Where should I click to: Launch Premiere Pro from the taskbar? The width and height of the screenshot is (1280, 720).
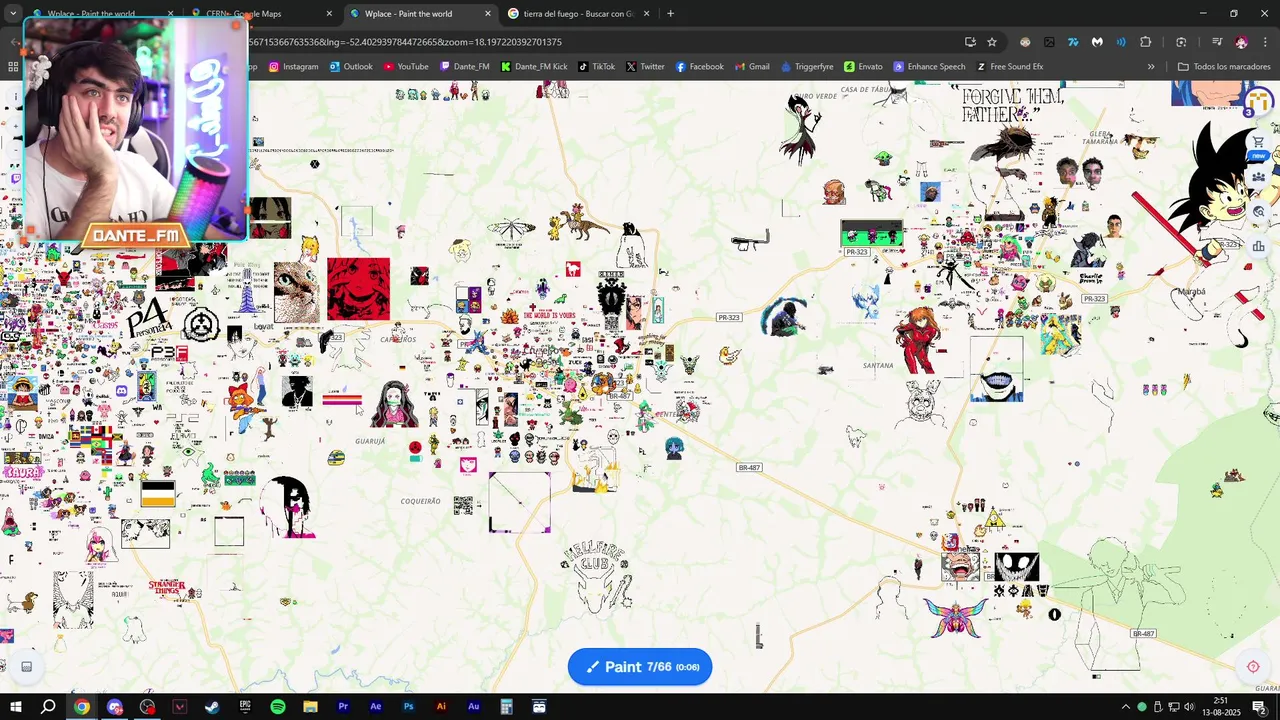click(343, 707)
